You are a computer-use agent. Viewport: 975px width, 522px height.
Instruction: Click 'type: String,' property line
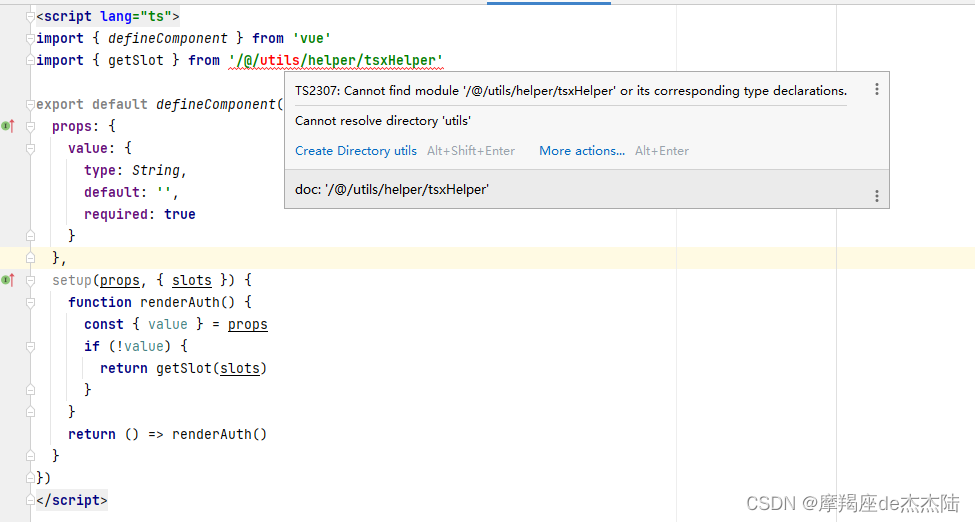(x=136, y=170)
